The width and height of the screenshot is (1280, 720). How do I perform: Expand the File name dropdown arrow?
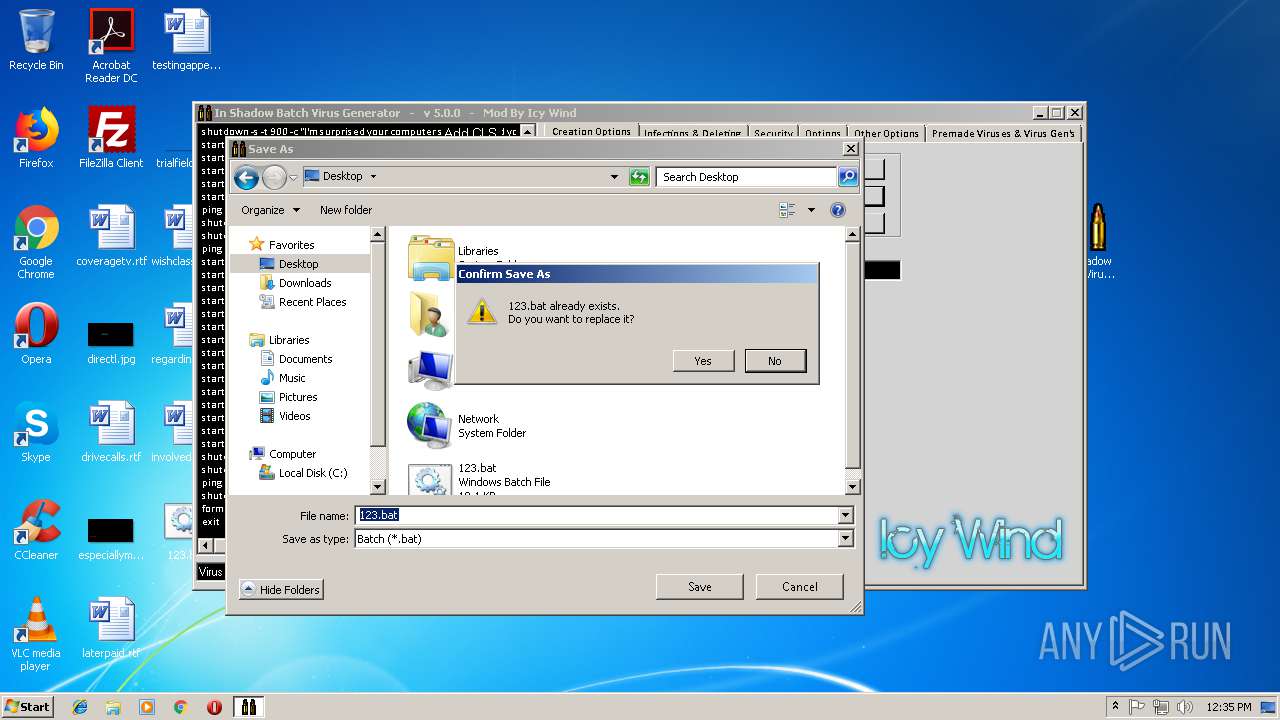(x=846, y=515)
